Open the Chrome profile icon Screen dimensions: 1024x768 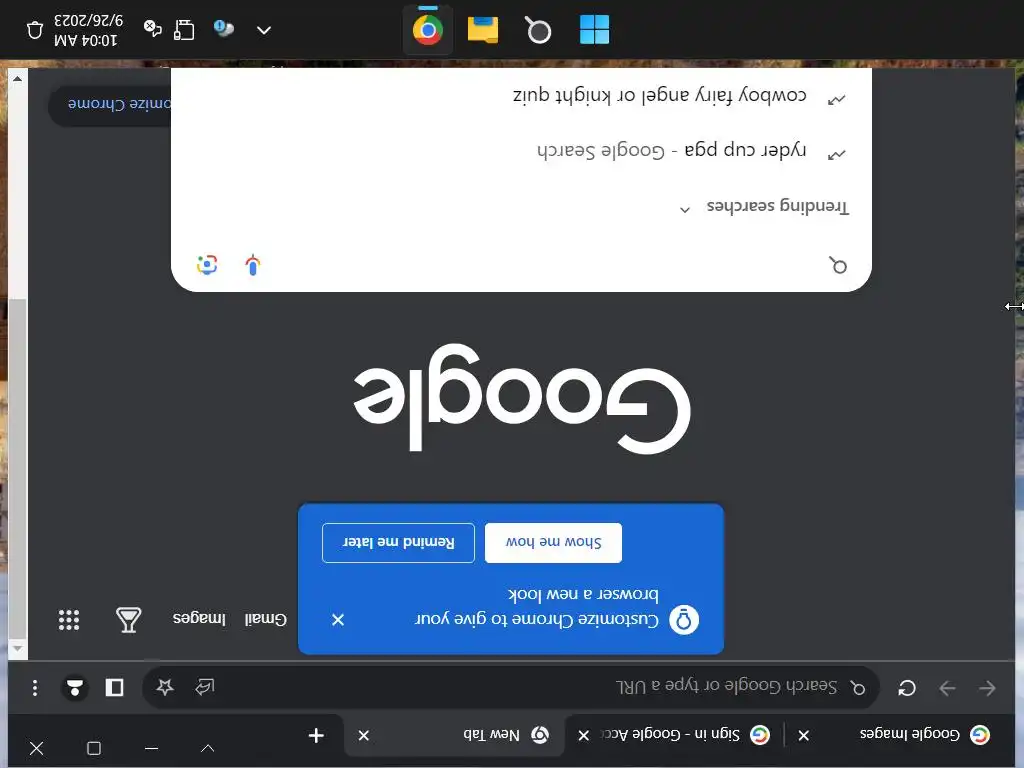pos(74,688)
